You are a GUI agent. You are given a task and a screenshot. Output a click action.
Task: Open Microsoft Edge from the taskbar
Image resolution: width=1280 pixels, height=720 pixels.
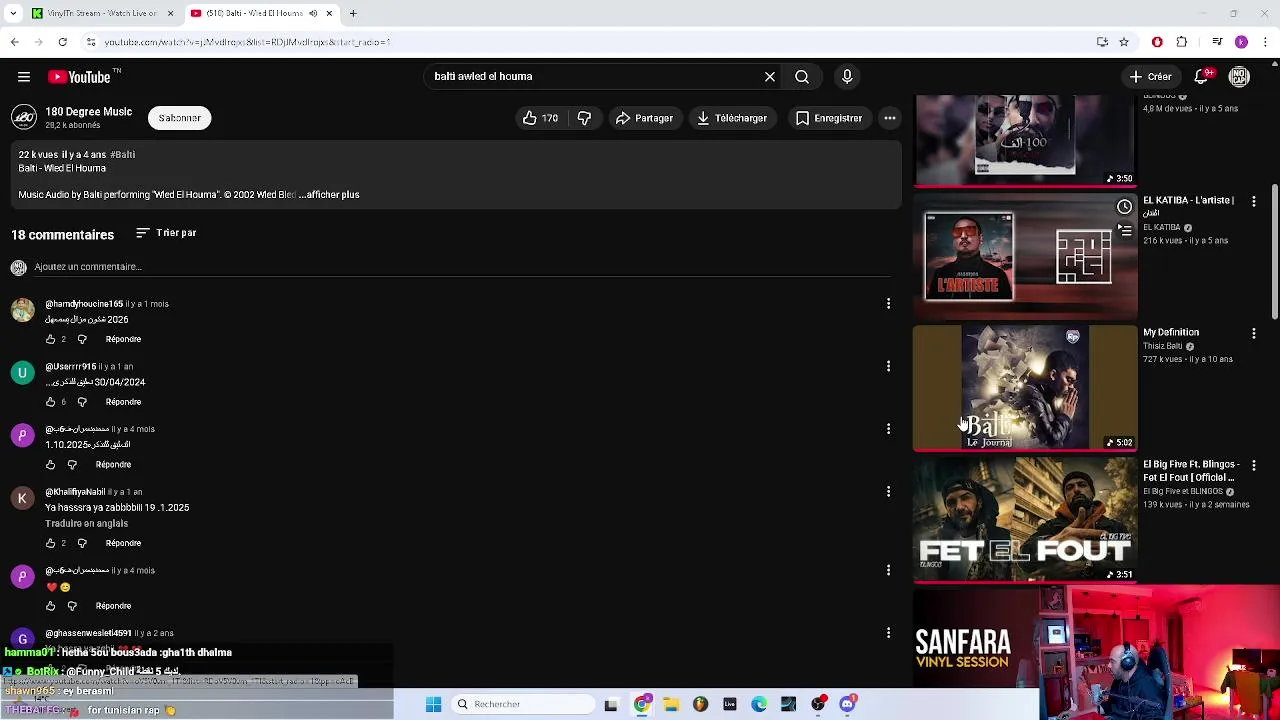[x=759, y=704]
